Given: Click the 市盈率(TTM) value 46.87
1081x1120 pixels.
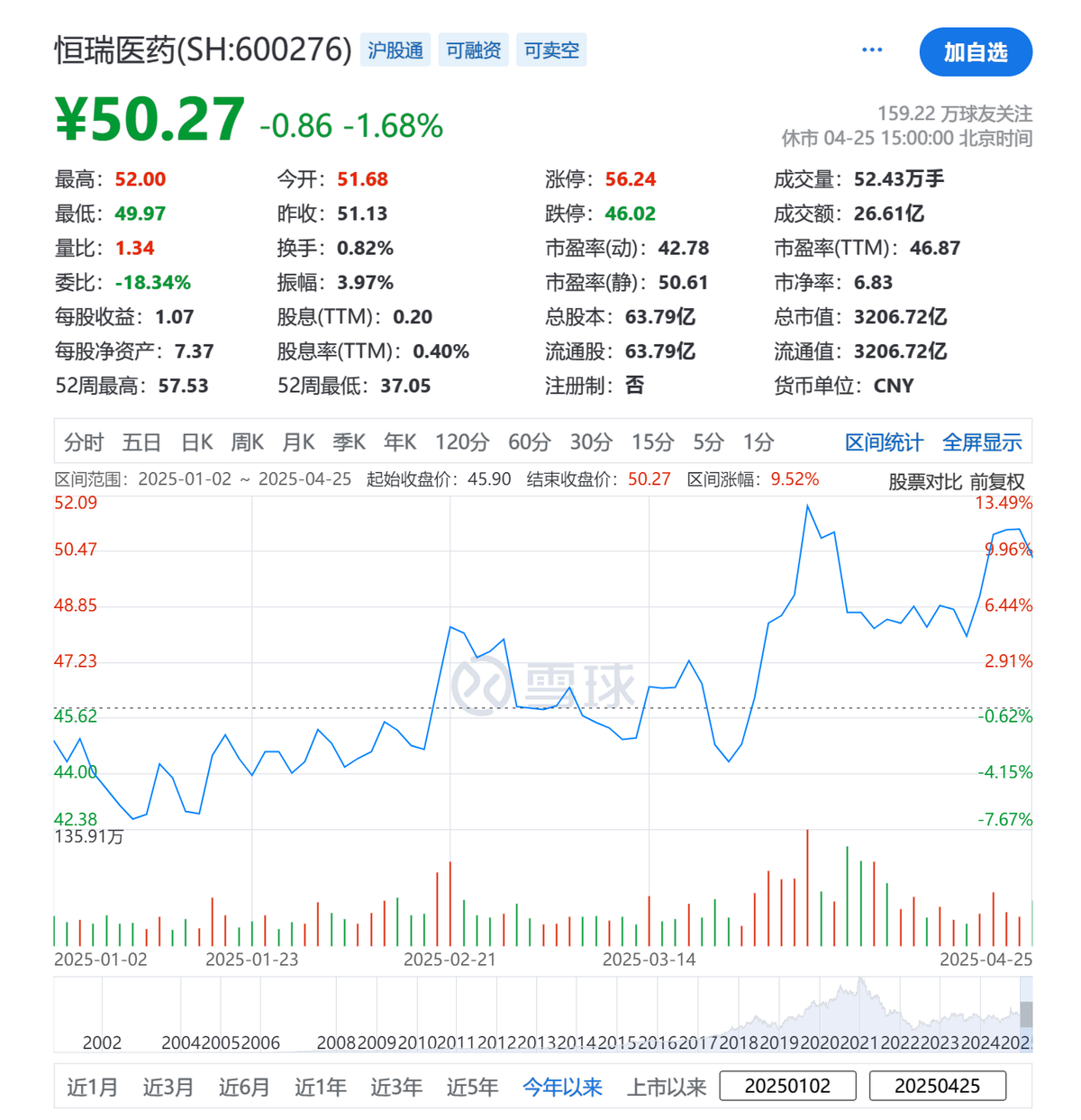Looking at the screenshot, I should coord(935,248).
